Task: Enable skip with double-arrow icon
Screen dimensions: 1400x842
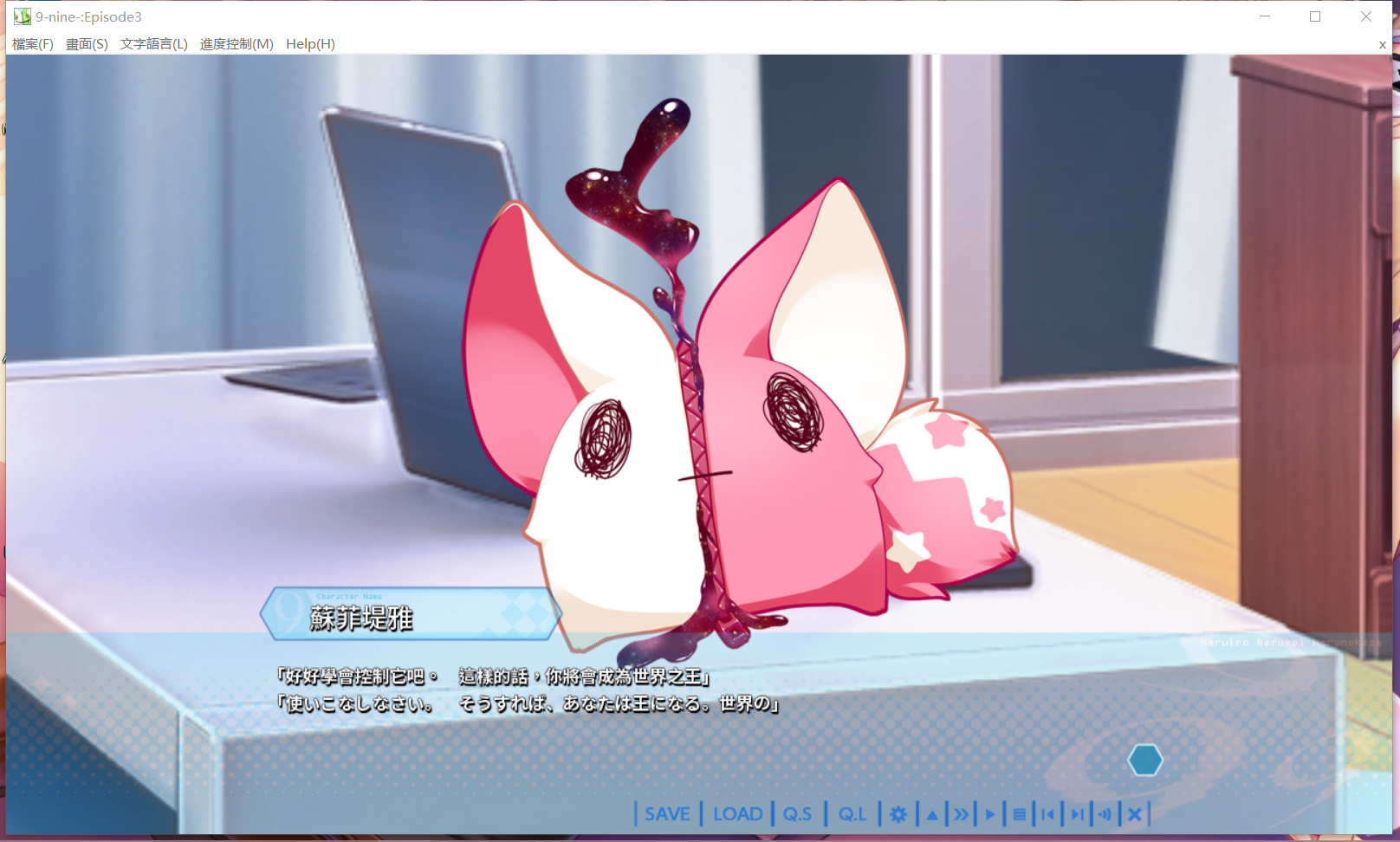Action: pos(961,814)
